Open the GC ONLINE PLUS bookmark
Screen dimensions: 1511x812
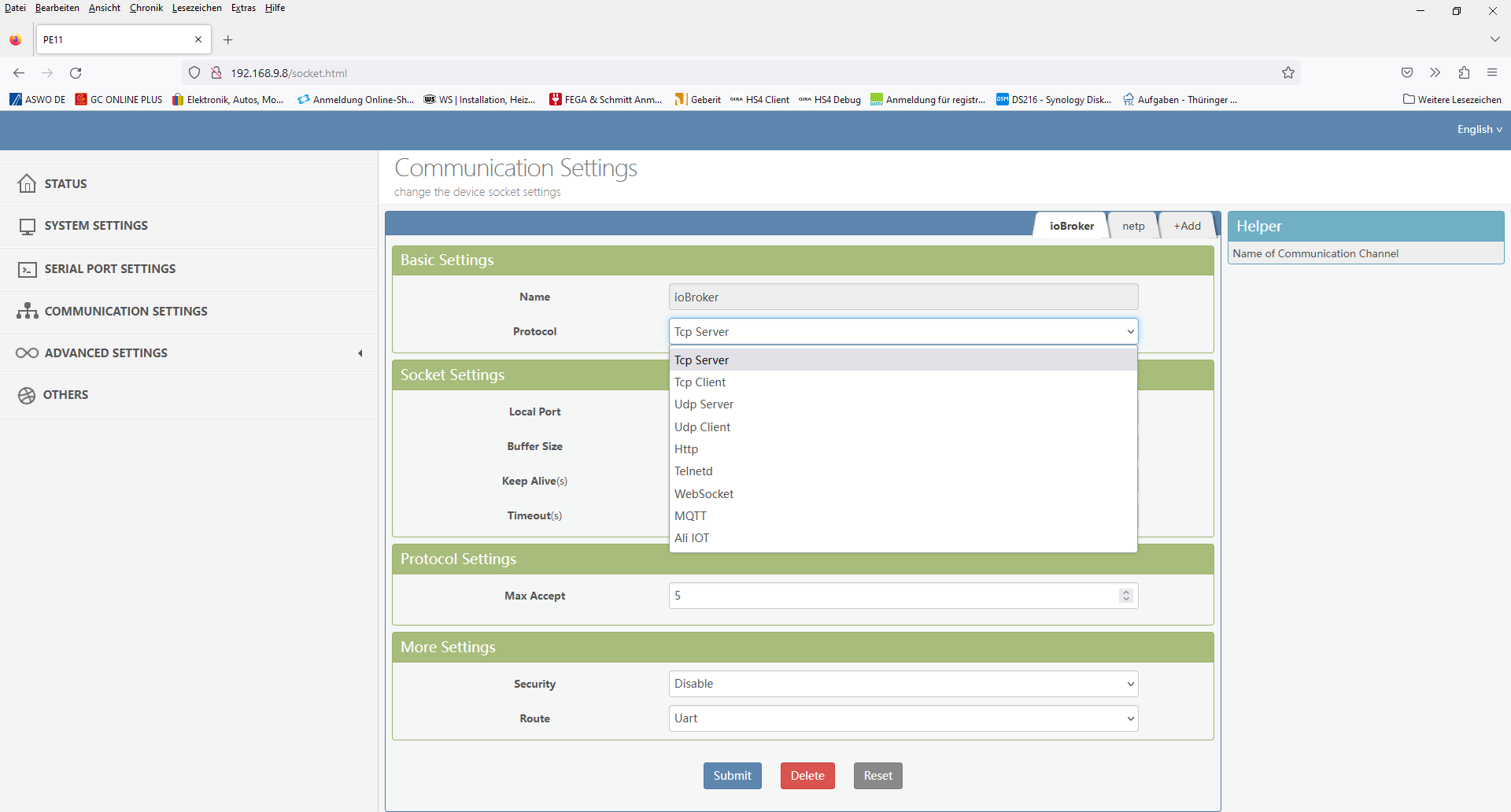pos(119,100)
